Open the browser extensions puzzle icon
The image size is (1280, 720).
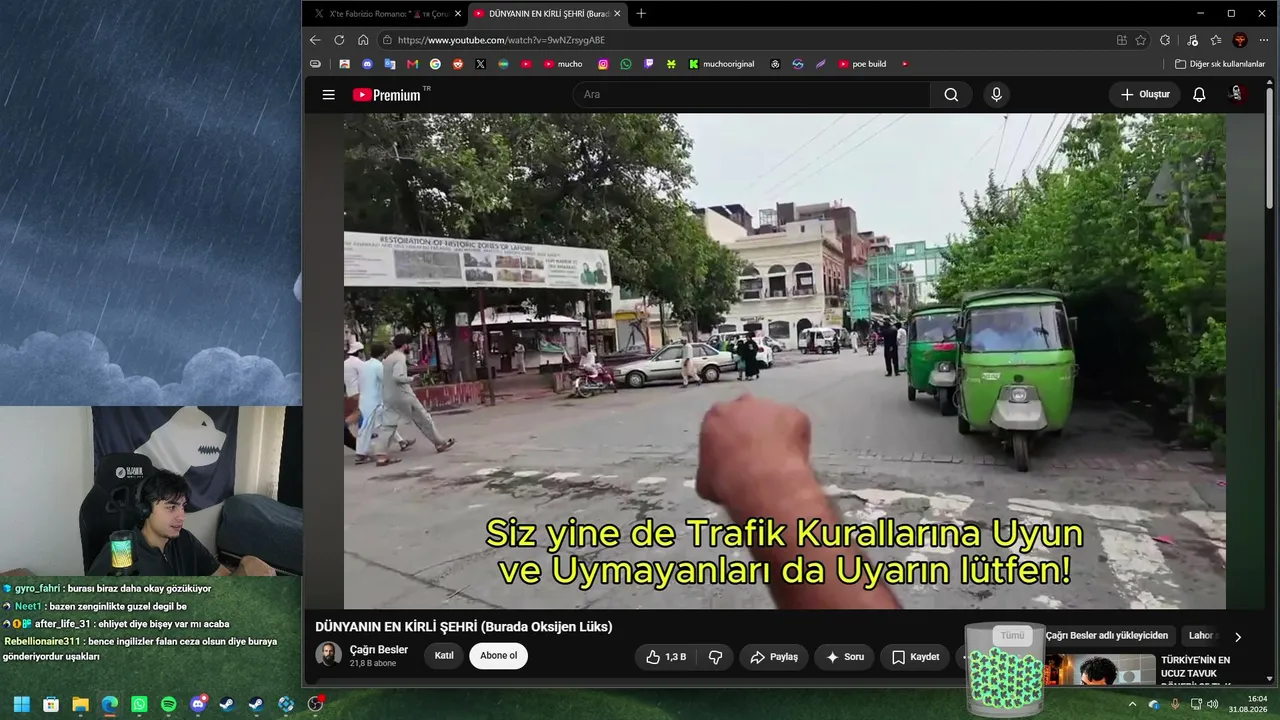1165,40
